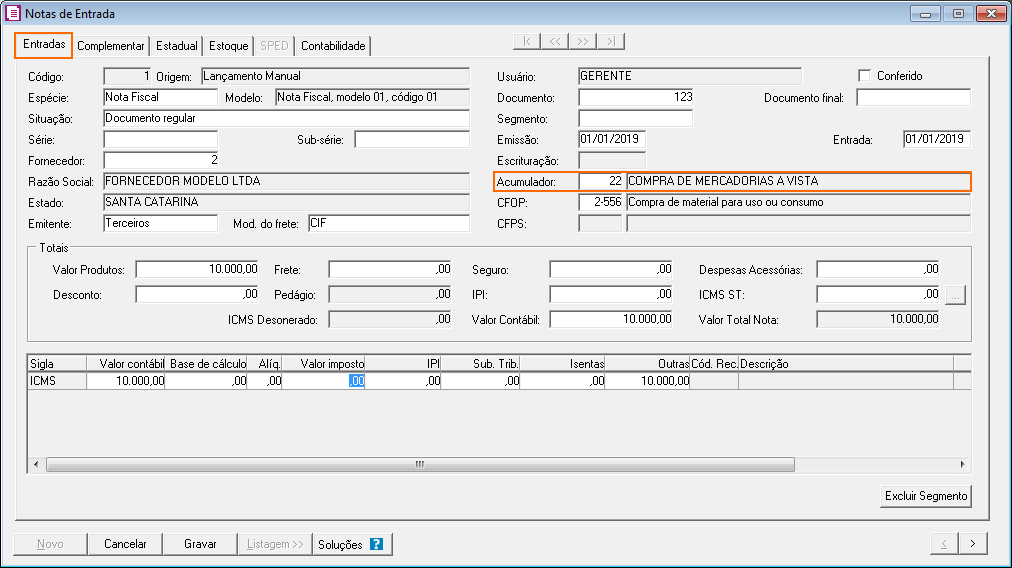The width and height of the screenshot is (1012, 568).
Task: Click the Valor contábil cell in ICMS row
Action: click(126, 381)
